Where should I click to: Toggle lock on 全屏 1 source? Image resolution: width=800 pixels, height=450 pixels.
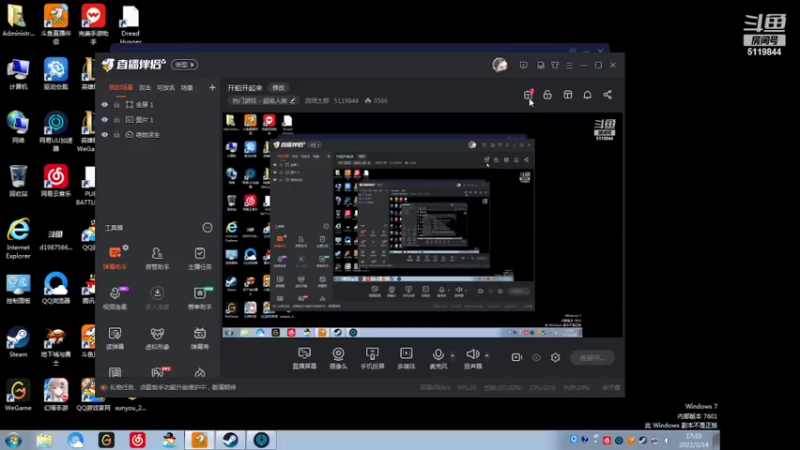tap(117, 105)
